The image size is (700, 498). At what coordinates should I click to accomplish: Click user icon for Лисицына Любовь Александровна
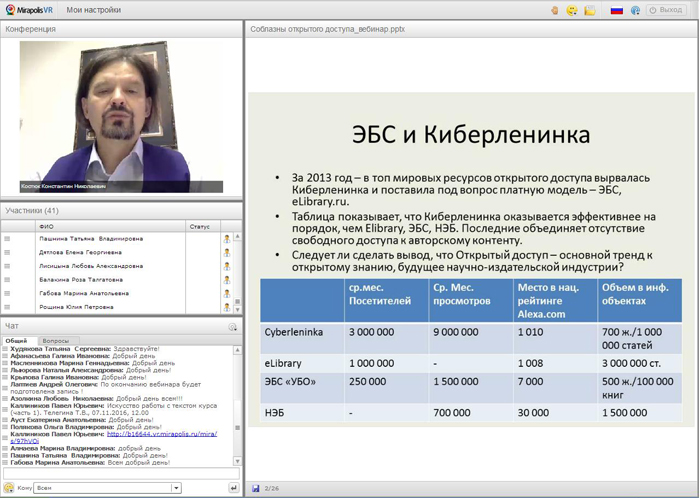pos(227,266)
